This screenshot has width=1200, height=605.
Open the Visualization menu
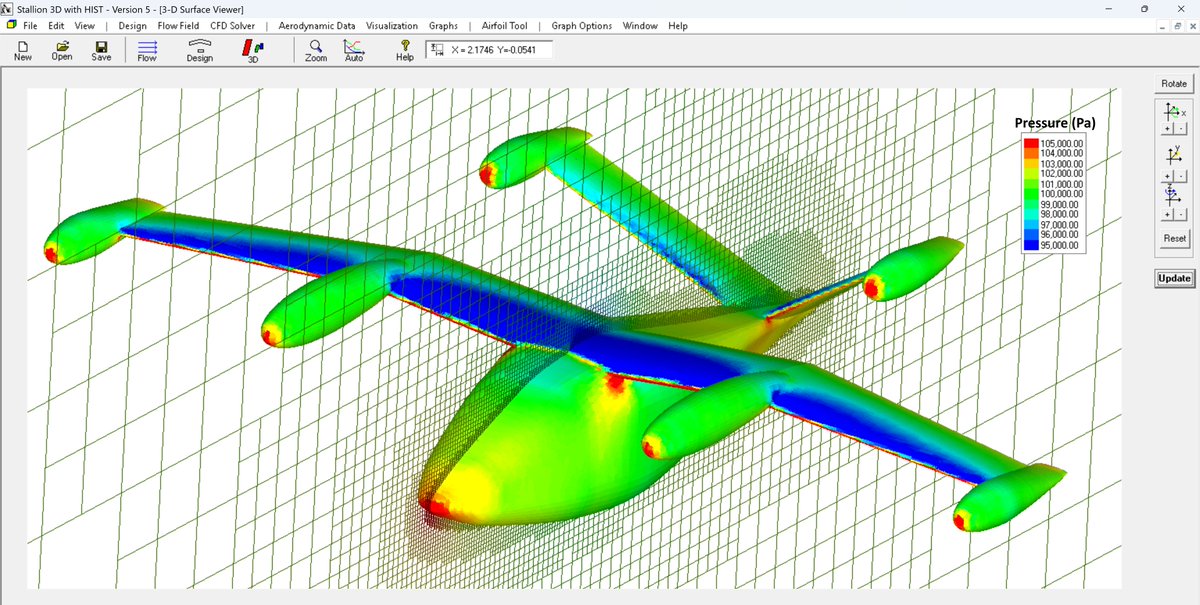(392, 25)
